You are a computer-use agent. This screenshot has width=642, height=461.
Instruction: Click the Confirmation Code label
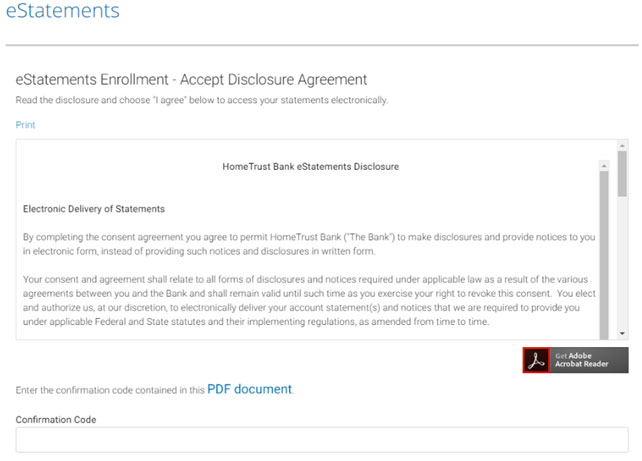pyautogui.click(x=56, y=420)
